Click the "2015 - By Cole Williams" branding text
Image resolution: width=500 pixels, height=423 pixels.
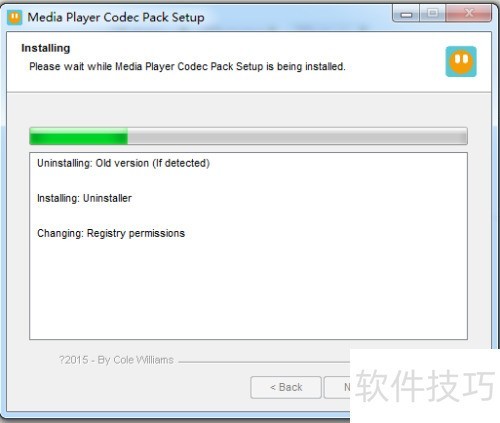click(x=116, y=360)
